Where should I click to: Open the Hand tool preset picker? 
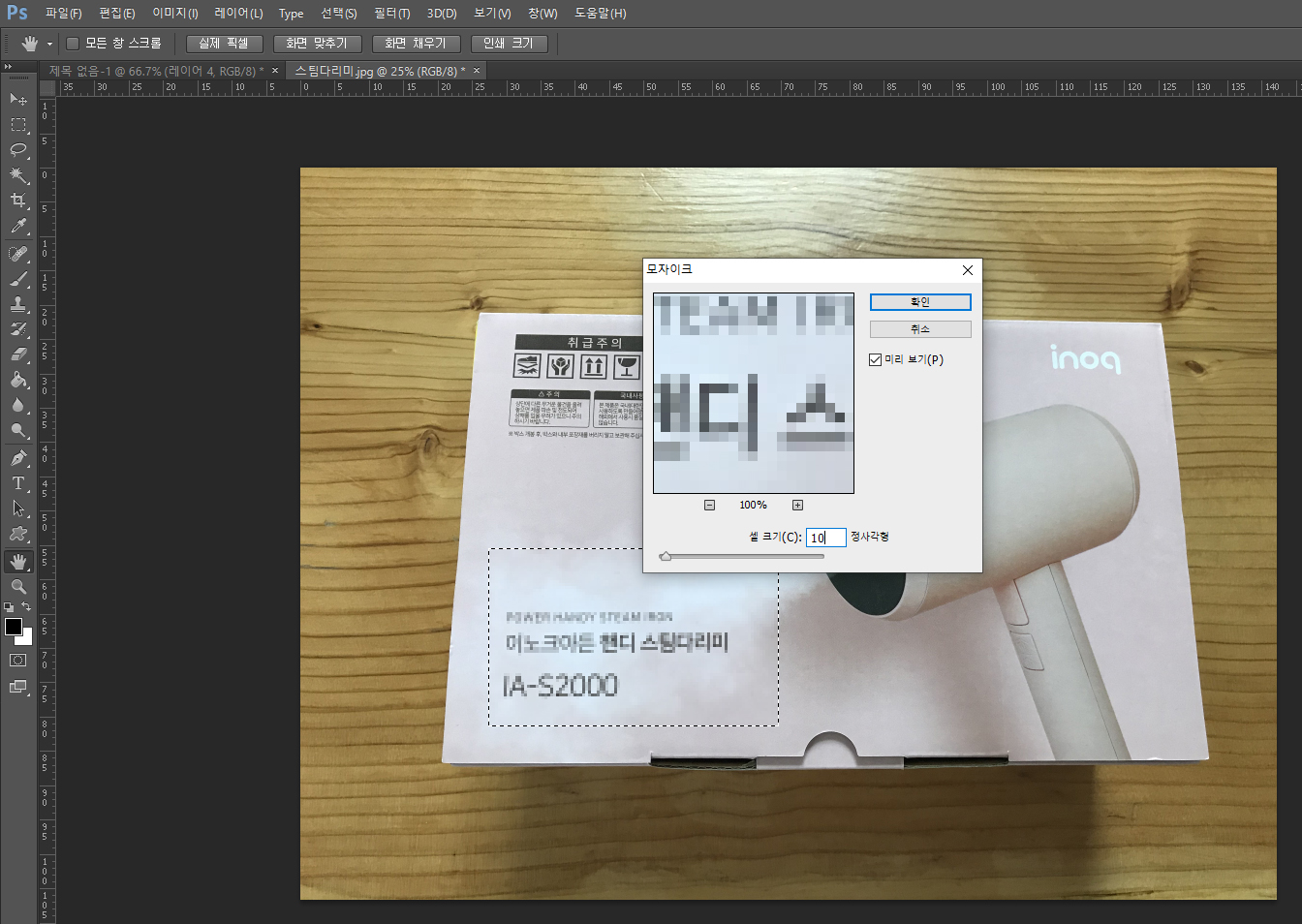[49, 44]
